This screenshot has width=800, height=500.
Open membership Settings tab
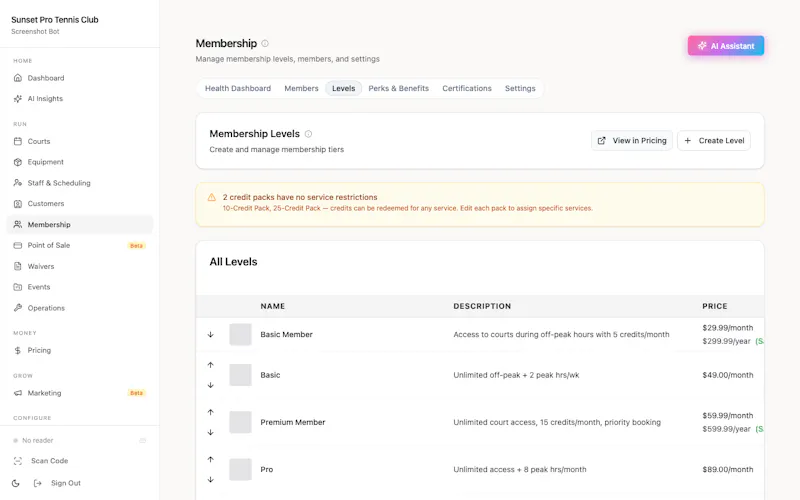click(x=520, y=88)
